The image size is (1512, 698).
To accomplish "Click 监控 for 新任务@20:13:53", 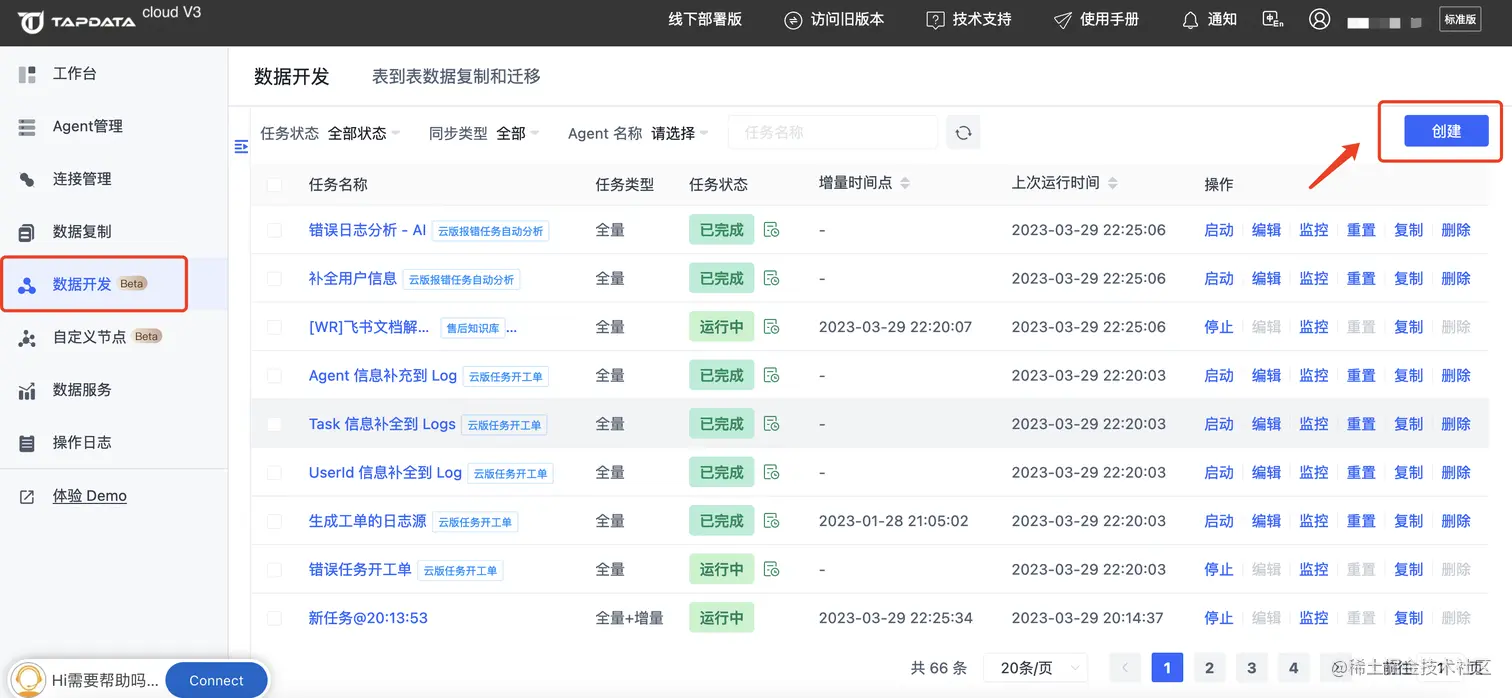I will pyautogui.click(x=1314, y=618).
